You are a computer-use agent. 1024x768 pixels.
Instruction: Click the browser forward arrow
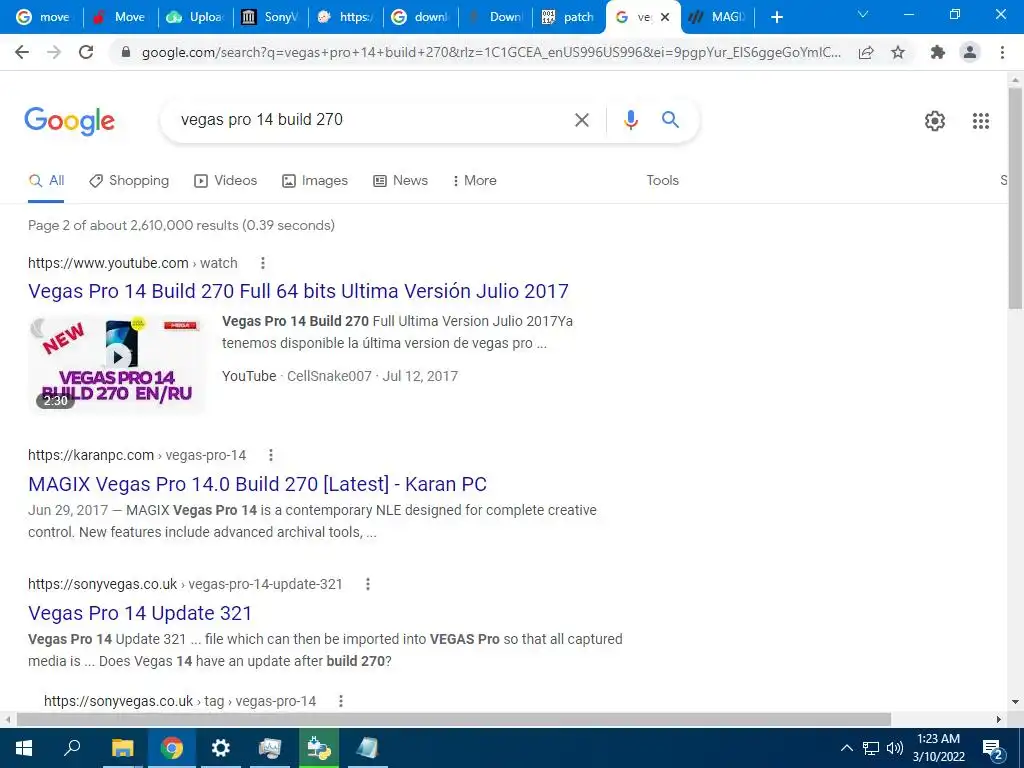[x=54, y=52]
